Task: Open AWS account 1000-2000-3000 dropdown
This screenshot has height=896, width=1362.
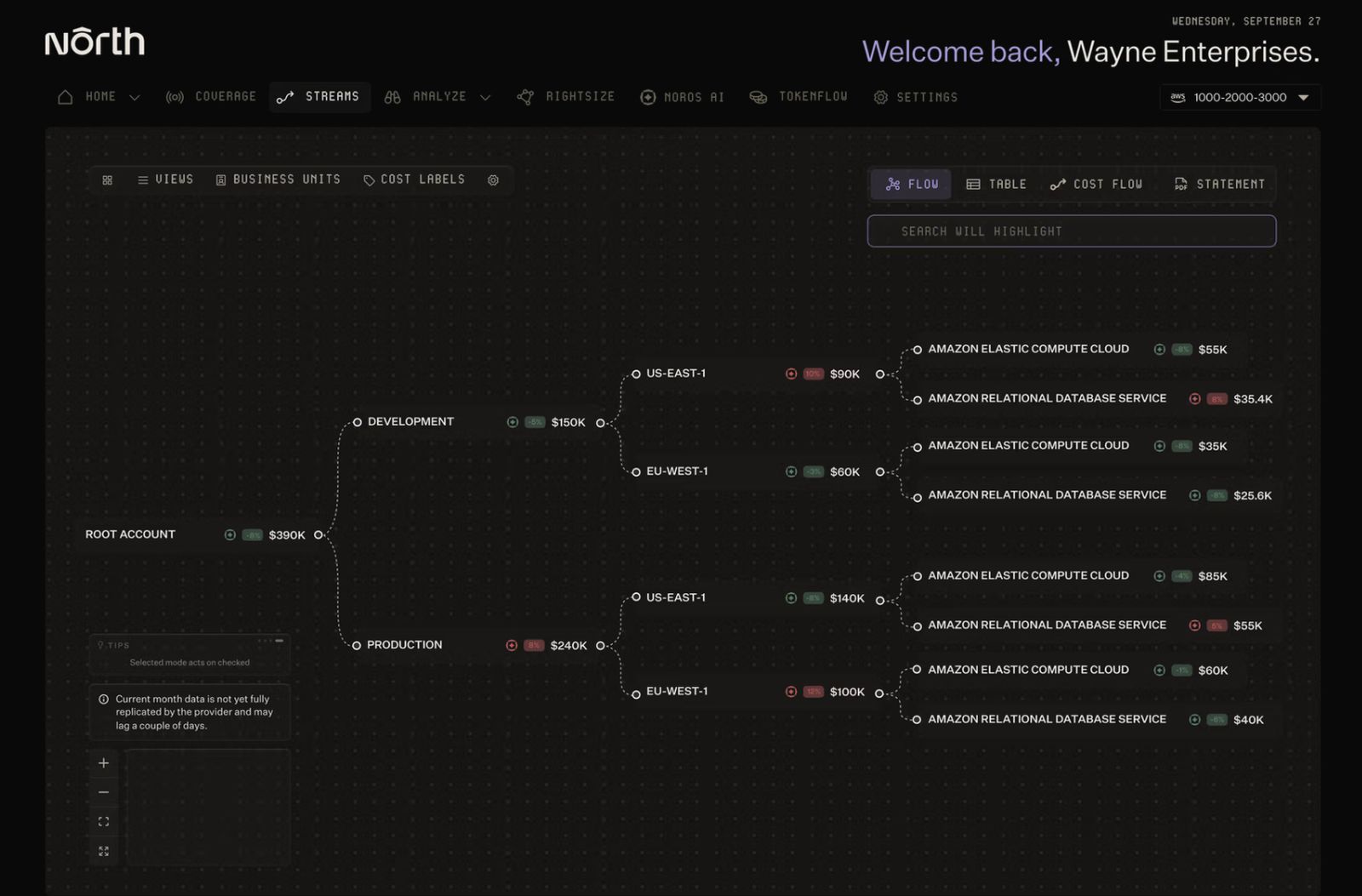Action: [1240, 97]
